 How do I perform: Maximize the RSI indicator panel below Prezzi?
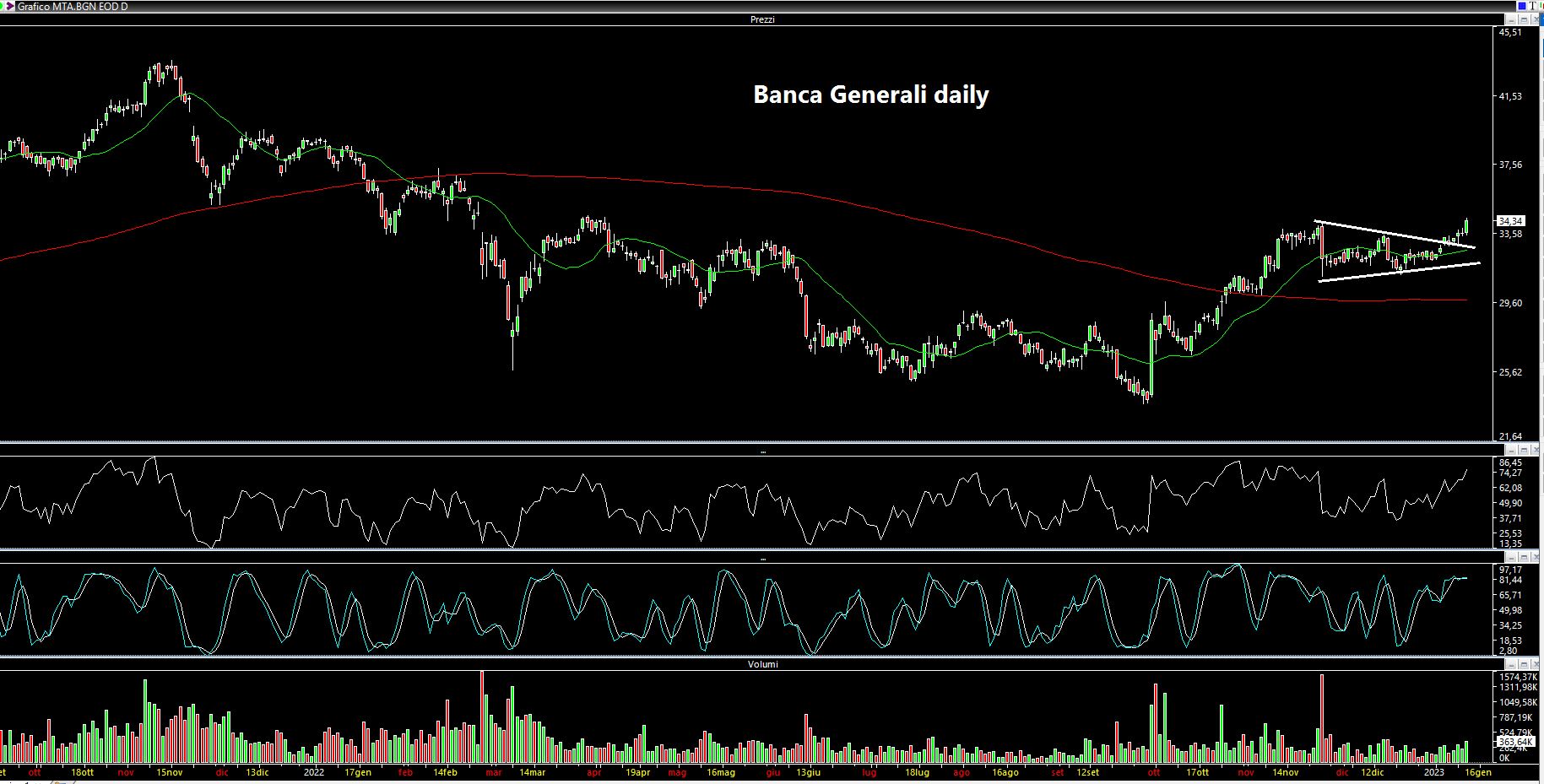(x=1524, y=451)
